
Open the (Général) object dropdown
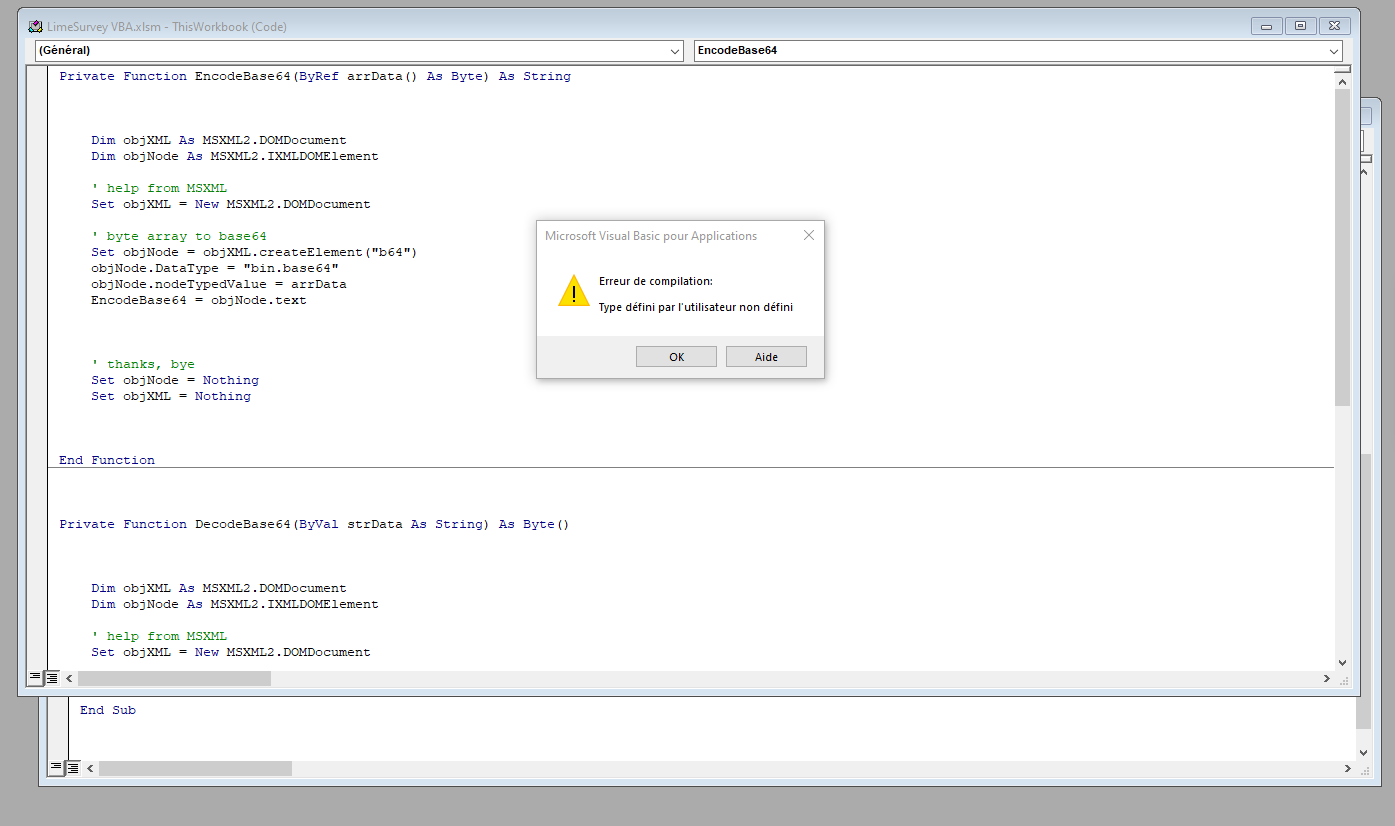click(x=675, y=51)
